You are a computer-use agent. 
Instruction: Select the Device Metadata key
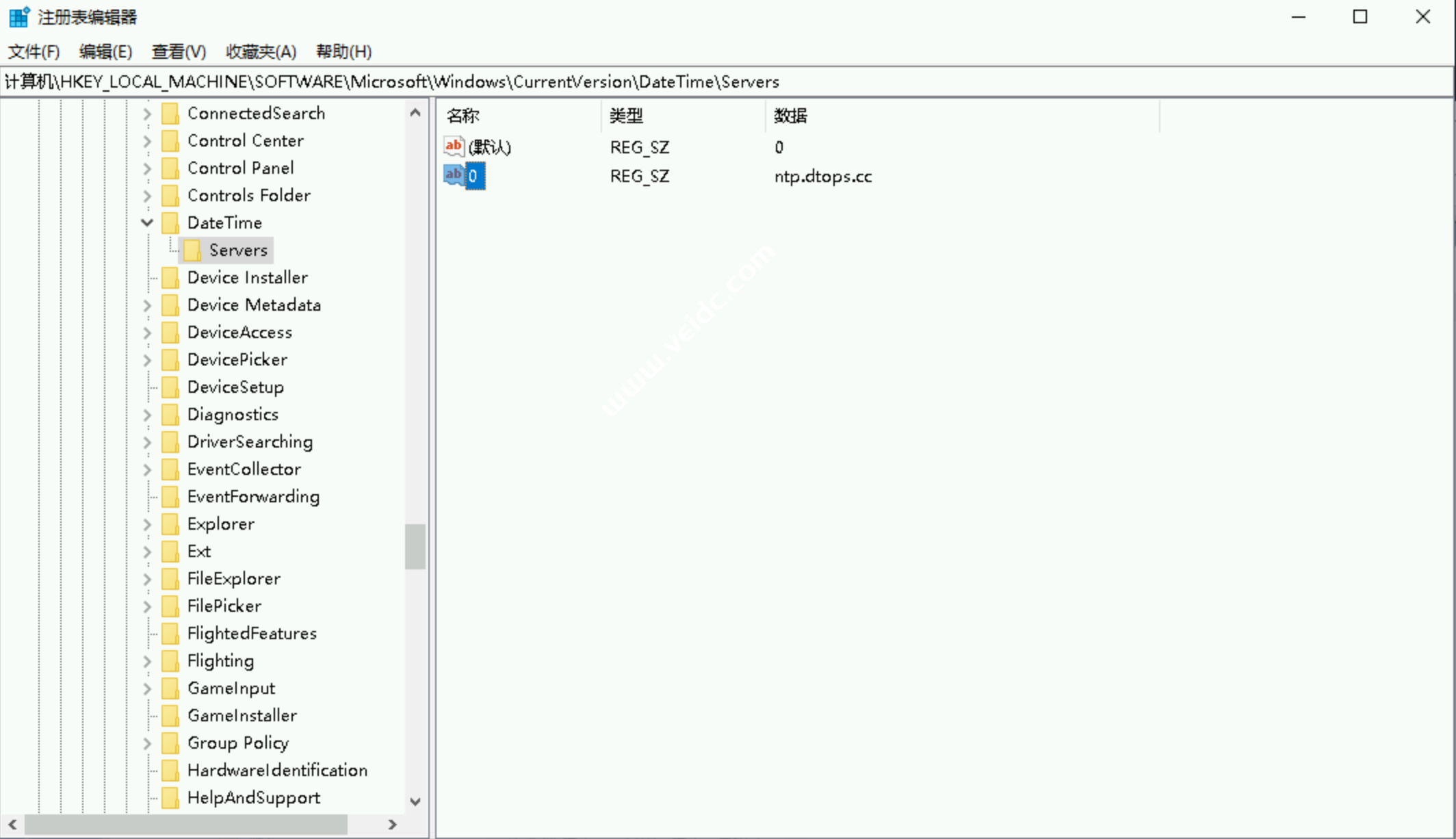254,305
